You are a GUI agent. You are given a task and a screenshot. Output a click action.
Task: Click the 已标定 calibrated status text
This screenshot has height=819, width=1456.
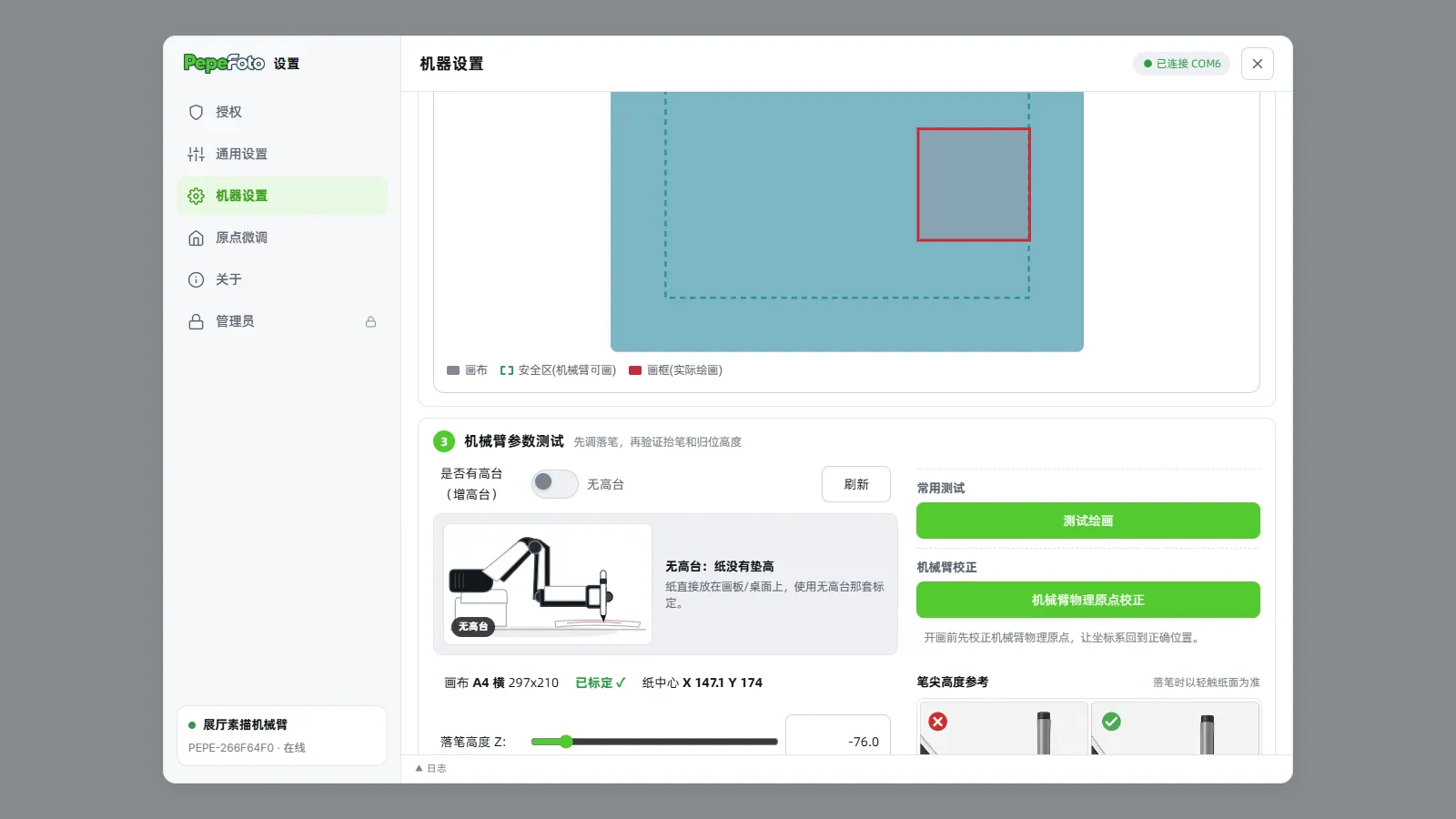[601, 682]
